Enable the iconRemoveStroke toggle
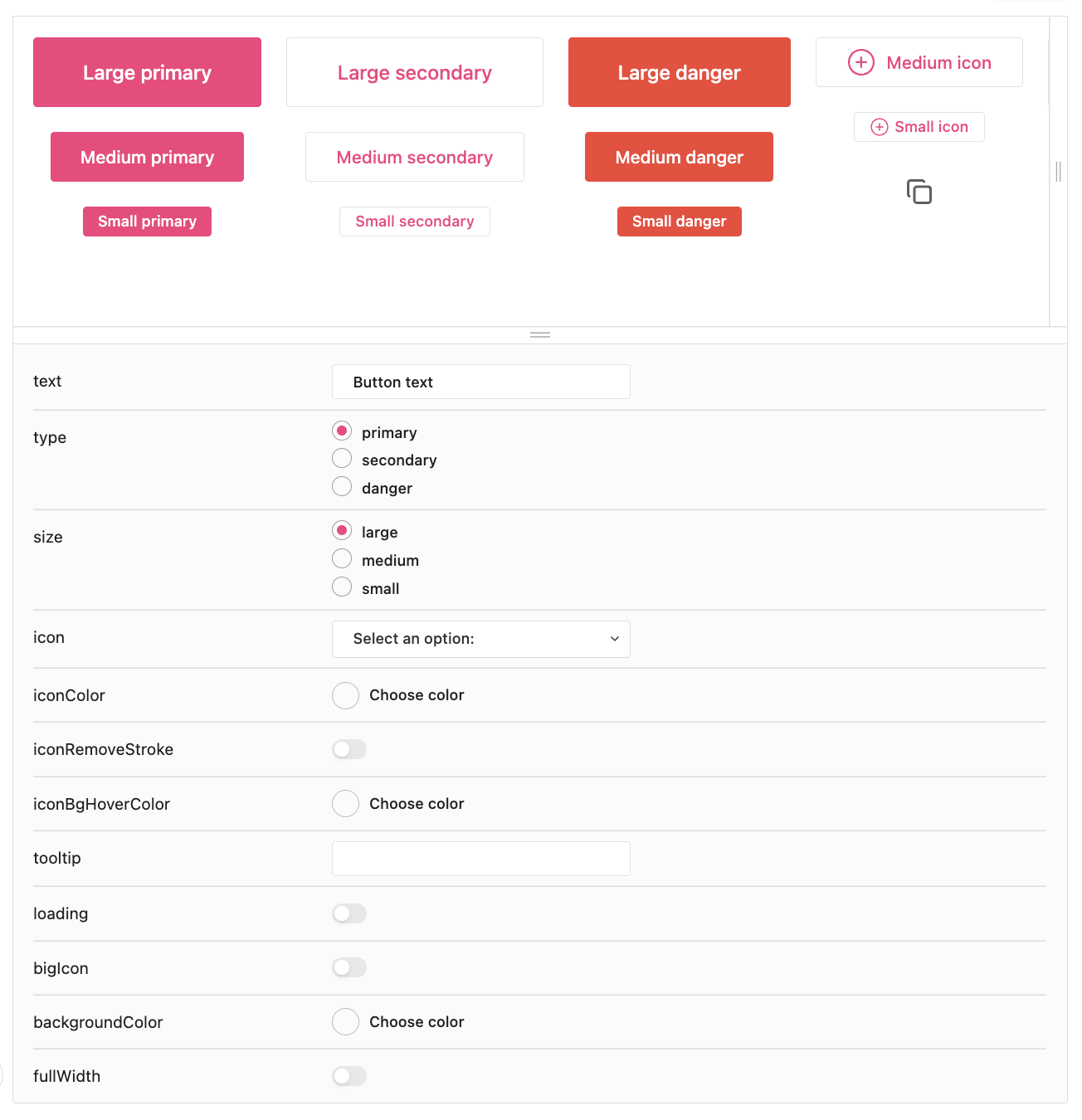 point(348,749)
